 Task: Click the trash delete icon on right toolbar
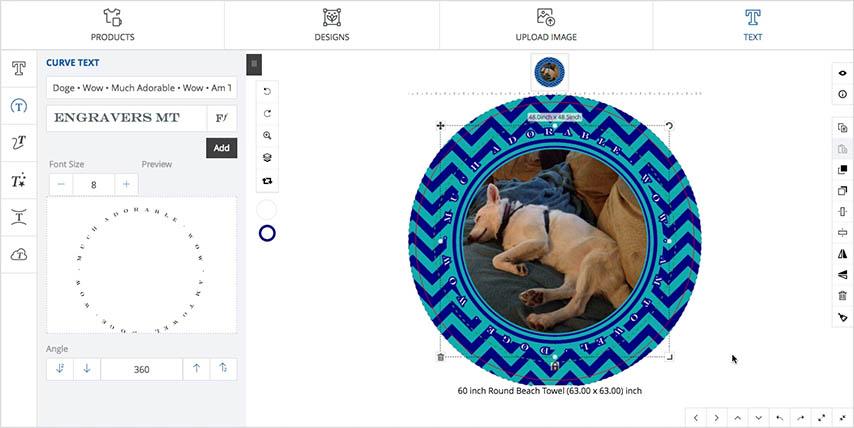843,296
